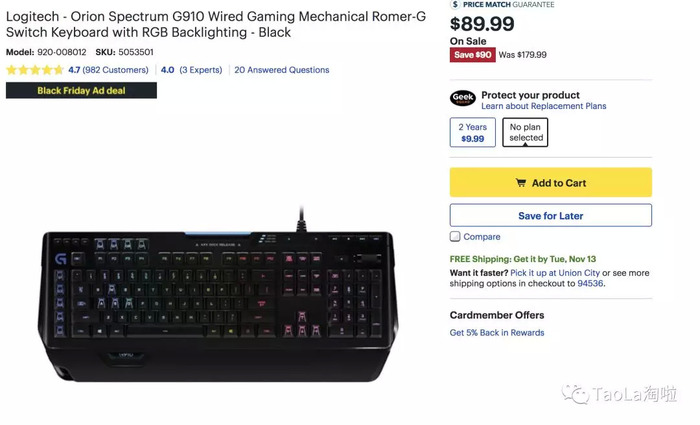Click the price match dollar icon
This screenshot has height=425, width=700.
coord(455,4)
